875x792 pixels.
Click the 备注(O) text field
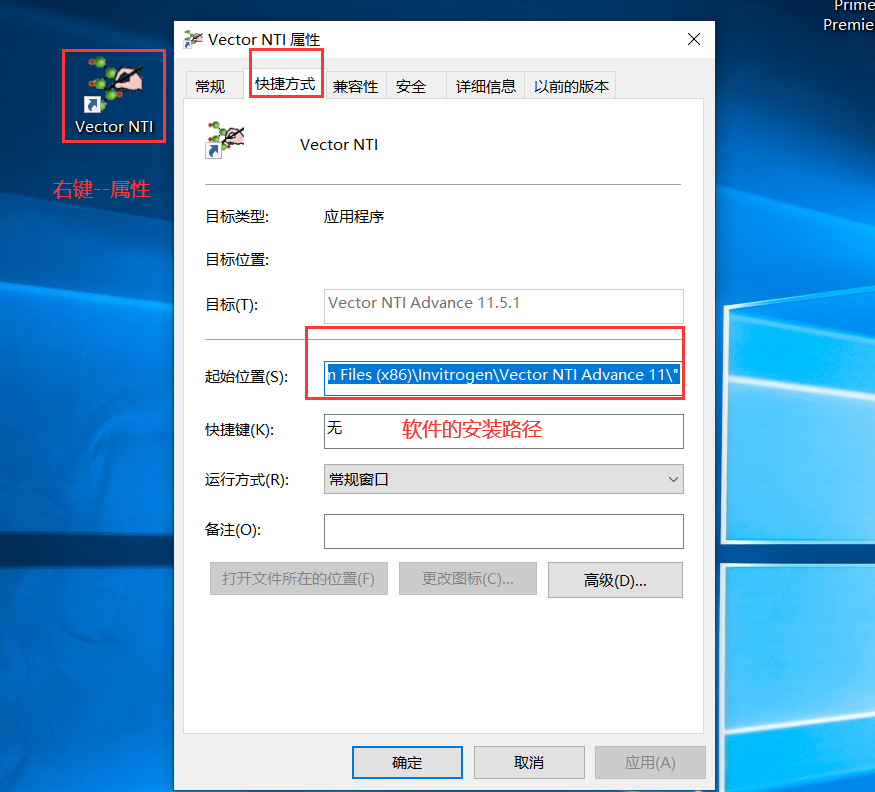pyautogui.click(x=503, y=531)
